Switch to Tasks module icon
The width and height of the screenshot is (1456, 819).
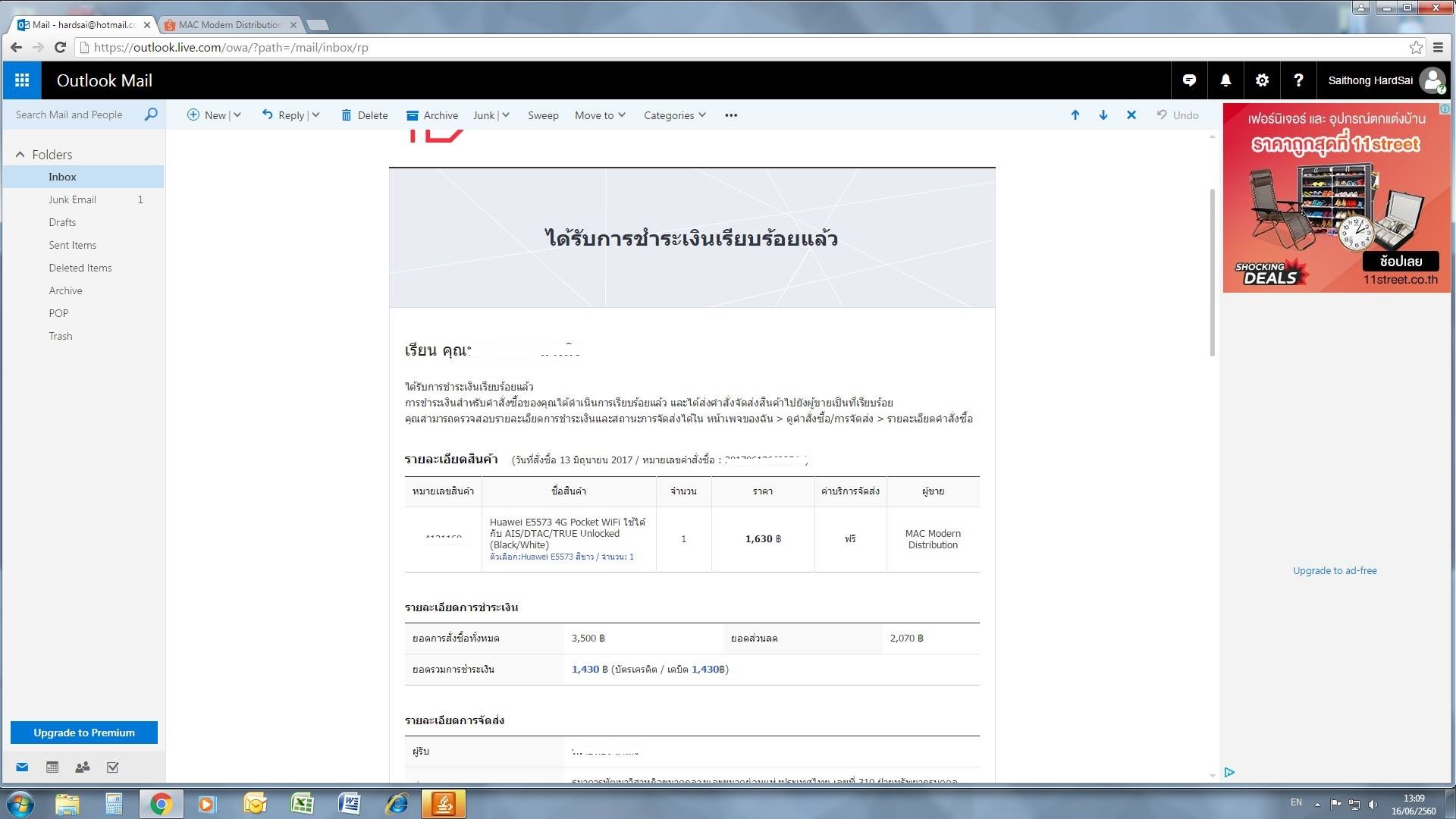point(113,767)
